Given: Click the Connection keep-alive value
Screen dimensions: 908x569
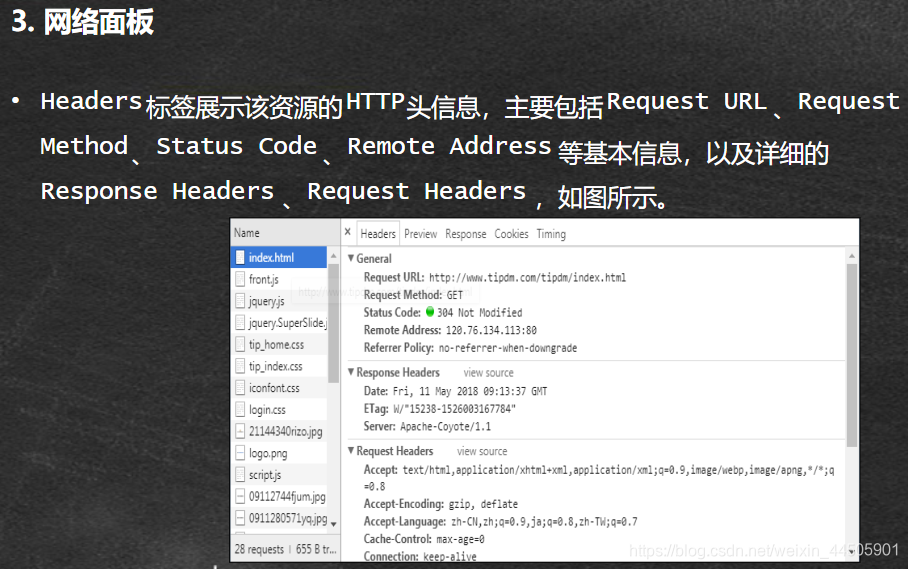Looking at the screenshot, I should tap(450, 556).
